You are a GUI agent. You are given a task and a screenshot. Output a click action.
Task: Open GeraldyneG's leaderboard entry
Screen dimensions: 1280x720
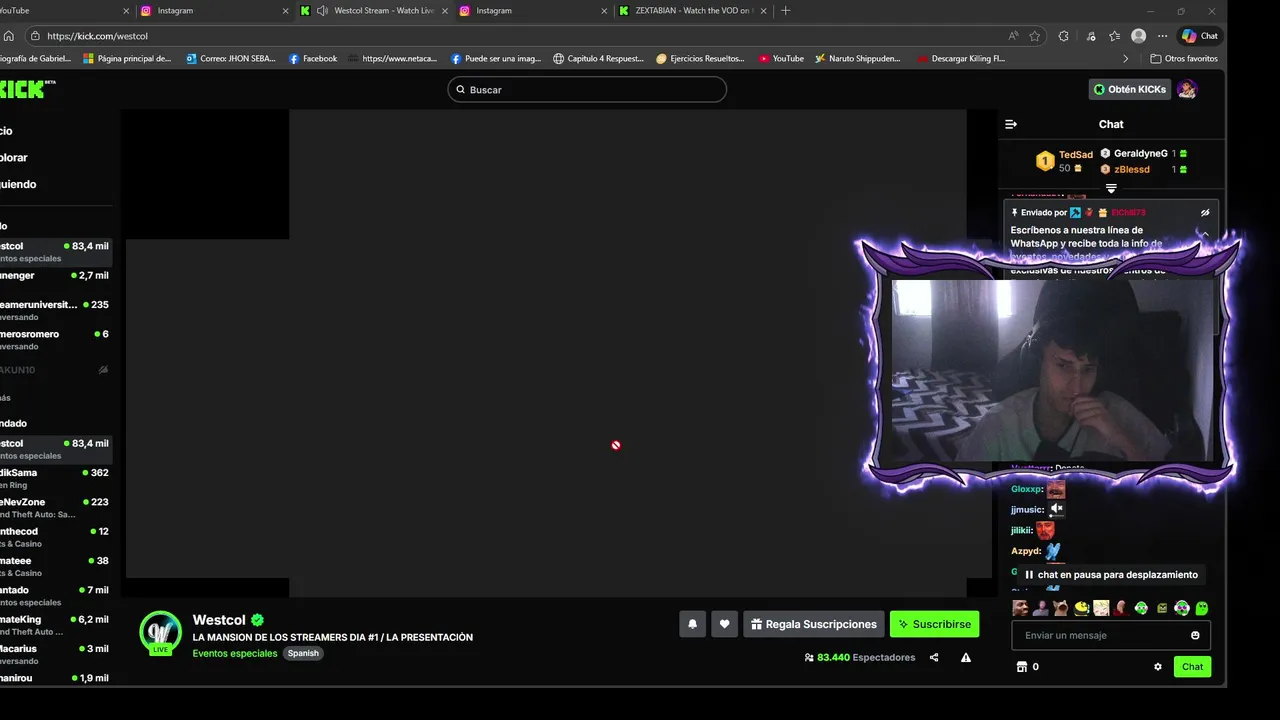pyautogui.click(x=1143, y=154)
